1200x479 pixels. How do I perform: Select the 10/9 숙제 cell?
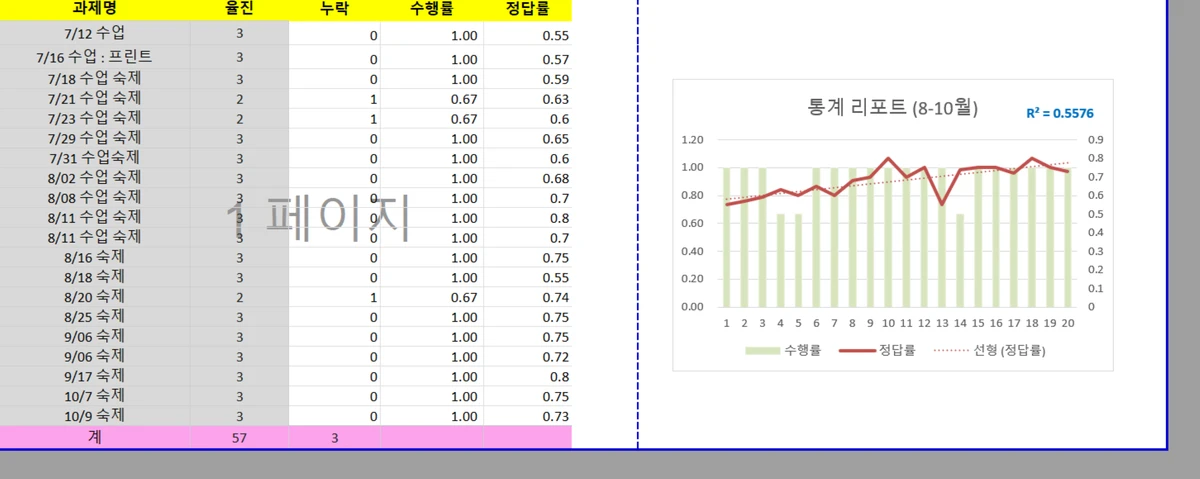(x=94, y=415)
